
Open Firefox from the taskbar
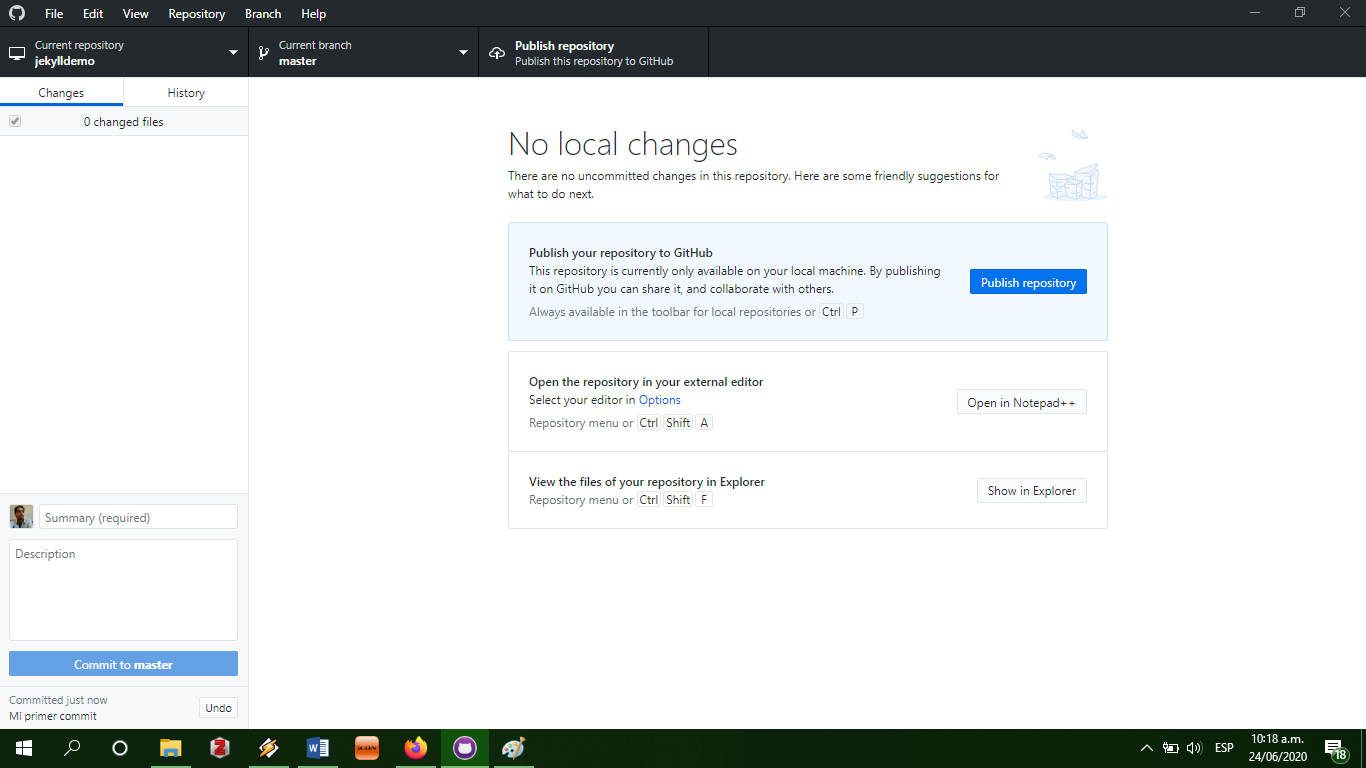(415, 748)
